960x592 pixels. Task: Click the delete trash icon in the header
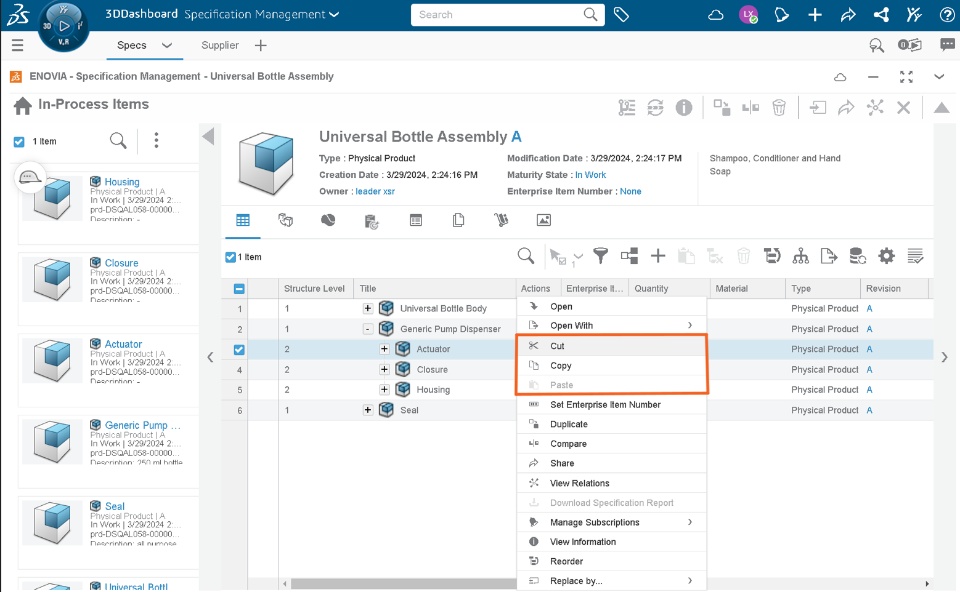click(778, 108)
